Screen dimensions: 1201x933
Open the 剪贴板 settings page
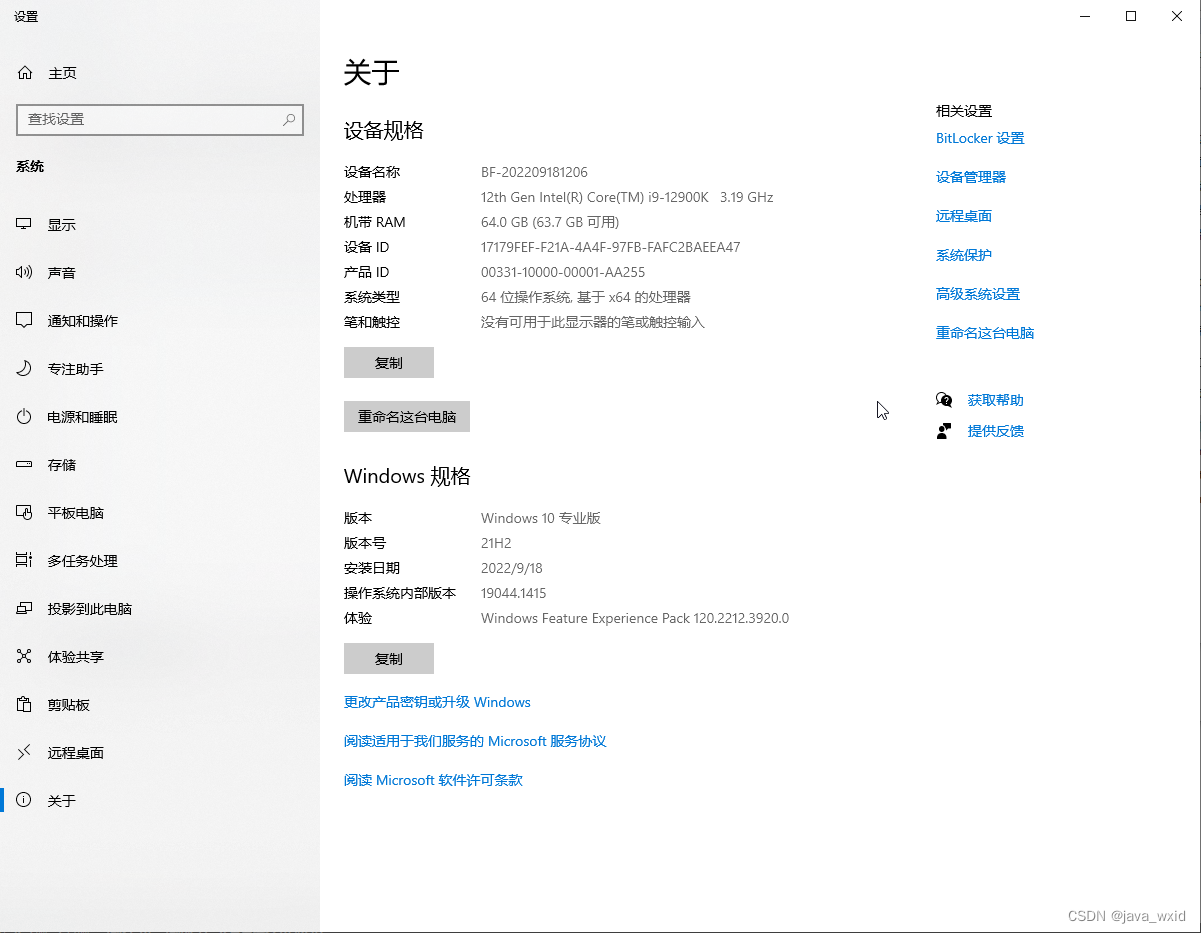(x=160, y=705)
